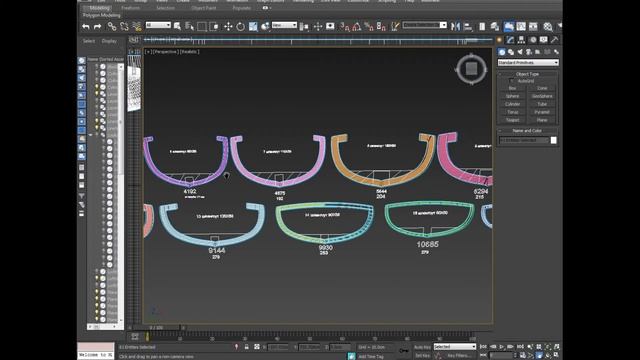The height and width of the screenshot is (360, 640).
Task: Select the Shapes create category
Action: point(511,52)
